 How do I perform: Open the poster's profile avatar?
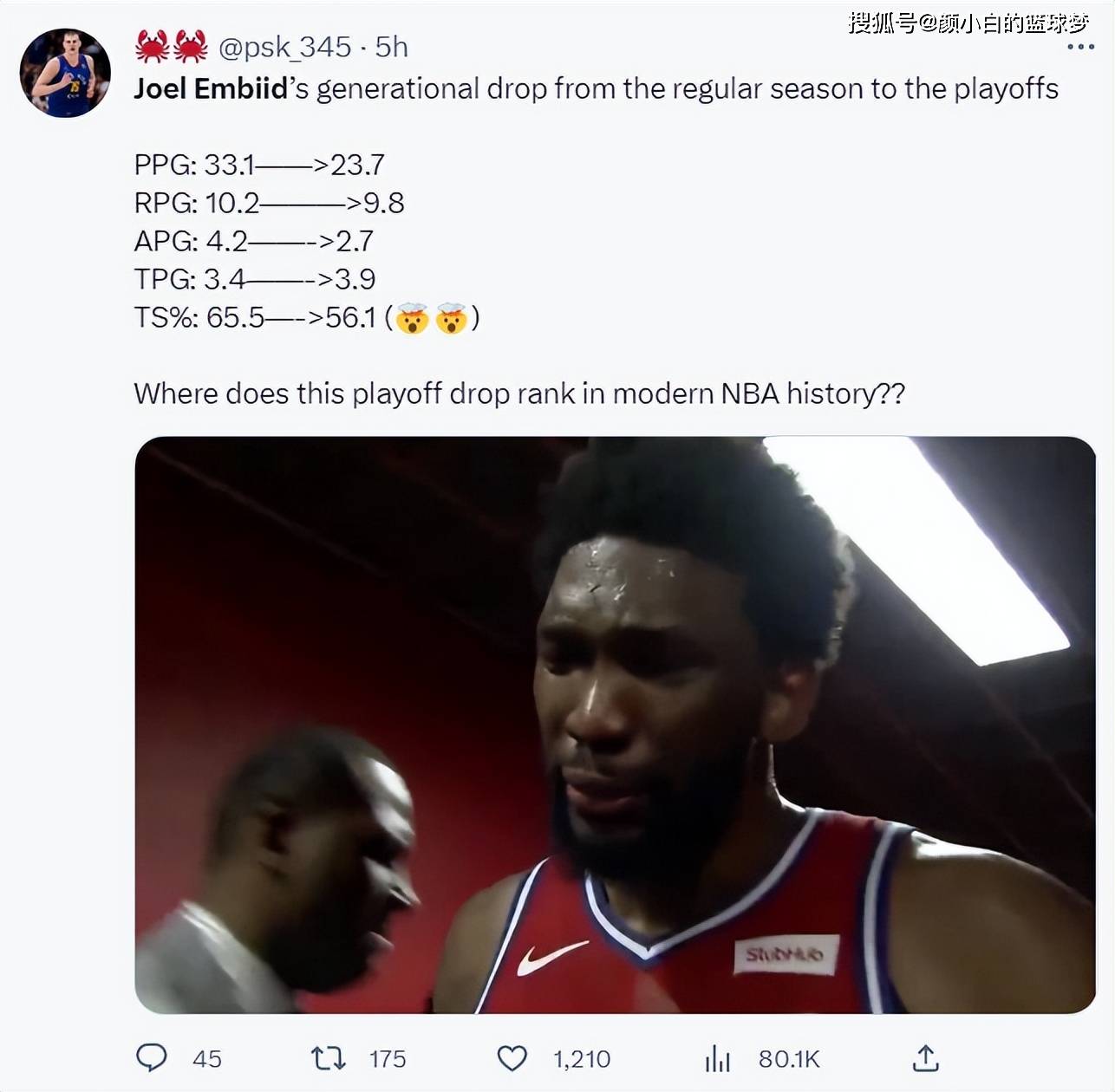tap(65, 73)
